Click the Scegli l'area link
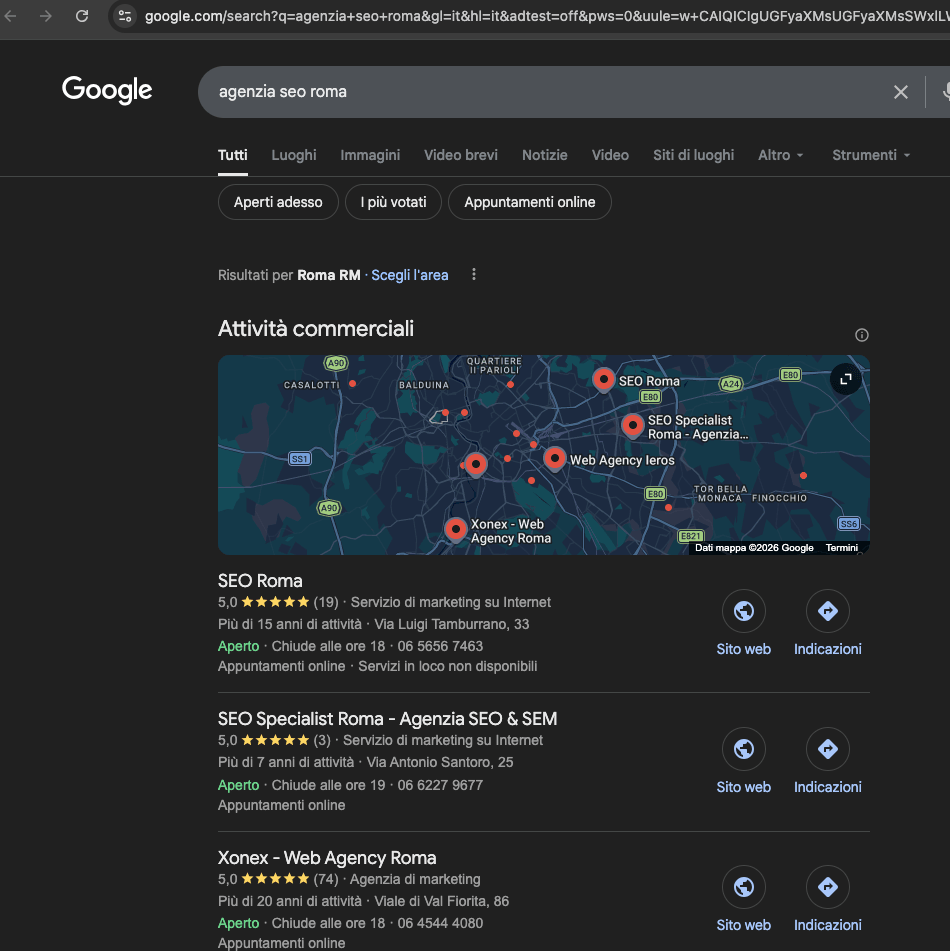This screenshot has width=950, height=951. point(409,275)
